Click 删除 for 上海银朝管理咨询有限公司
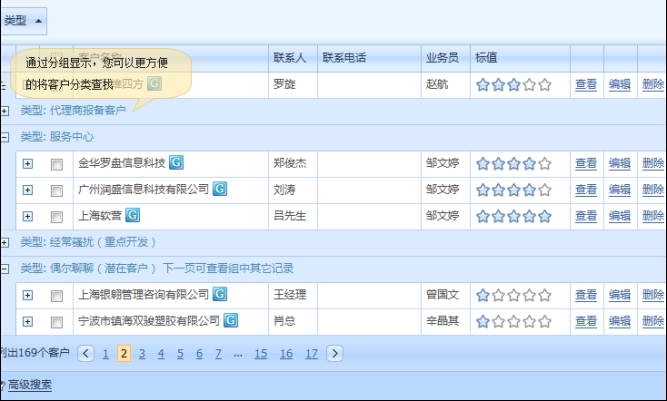Viewport: 667px width, 401px height. pos(653,295)
